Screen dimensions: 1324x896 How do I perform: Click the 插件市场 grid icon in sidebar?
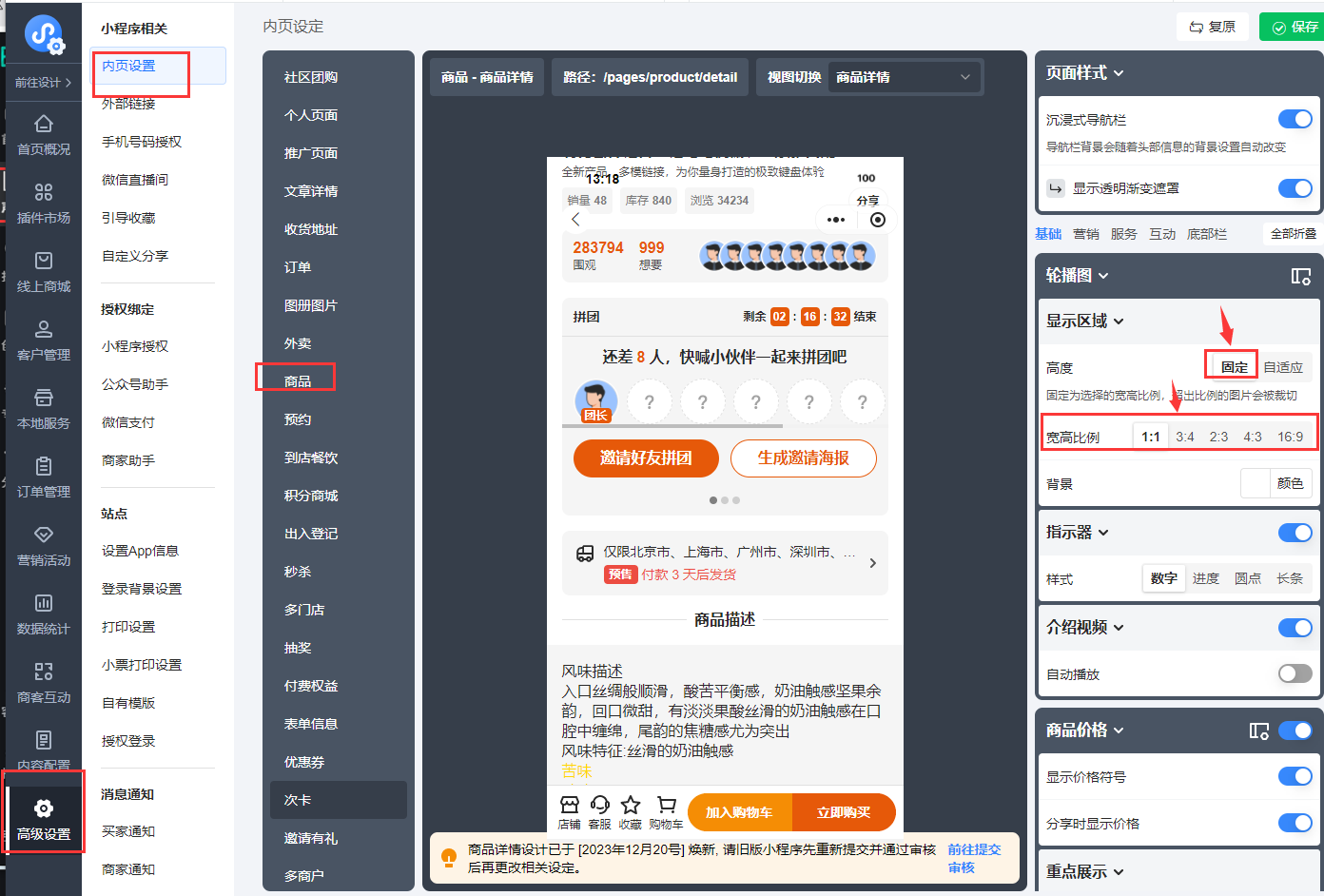[x=44, y=192]
